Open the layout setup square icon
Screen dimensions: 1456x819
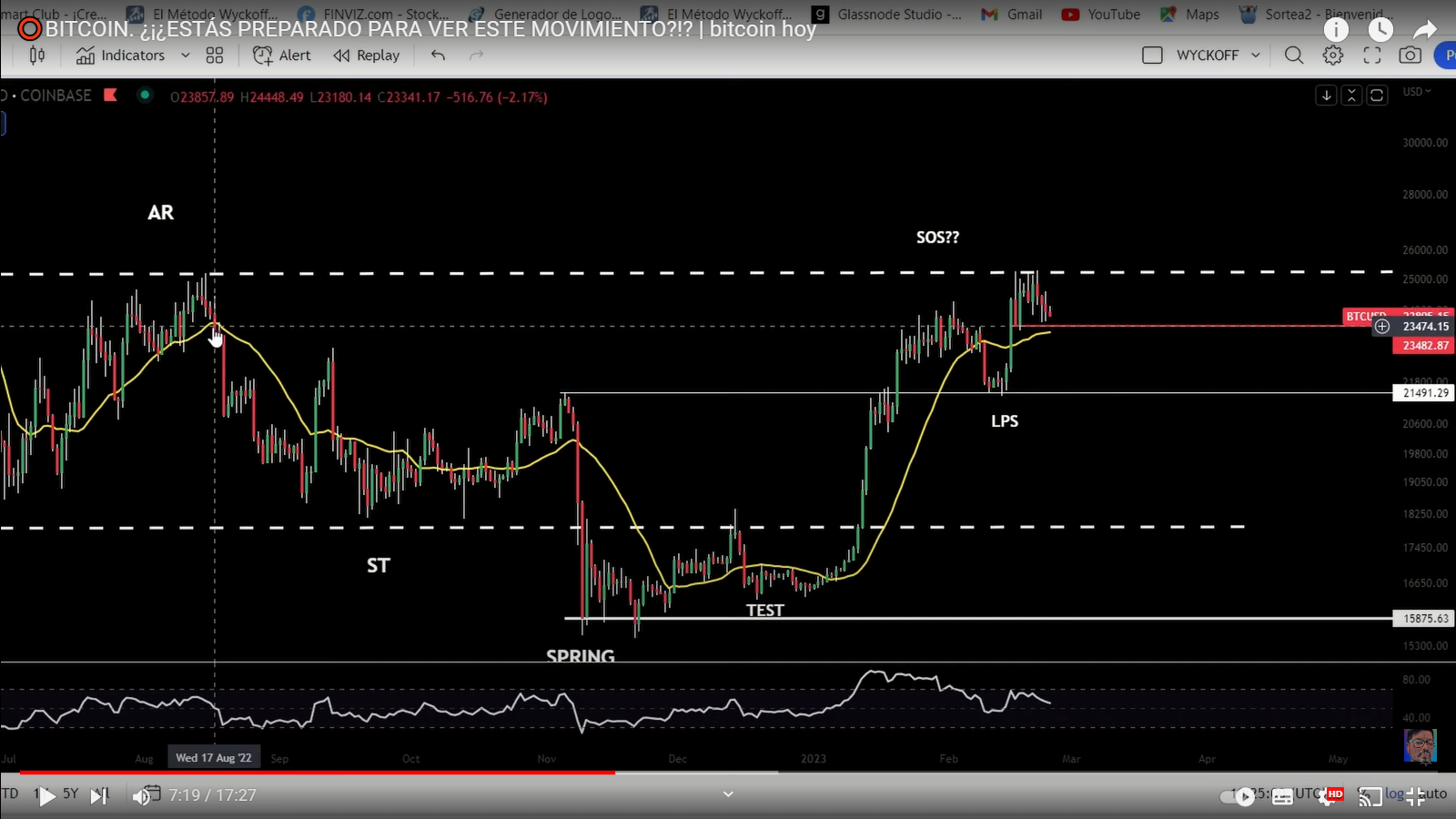coord(1152,56)
